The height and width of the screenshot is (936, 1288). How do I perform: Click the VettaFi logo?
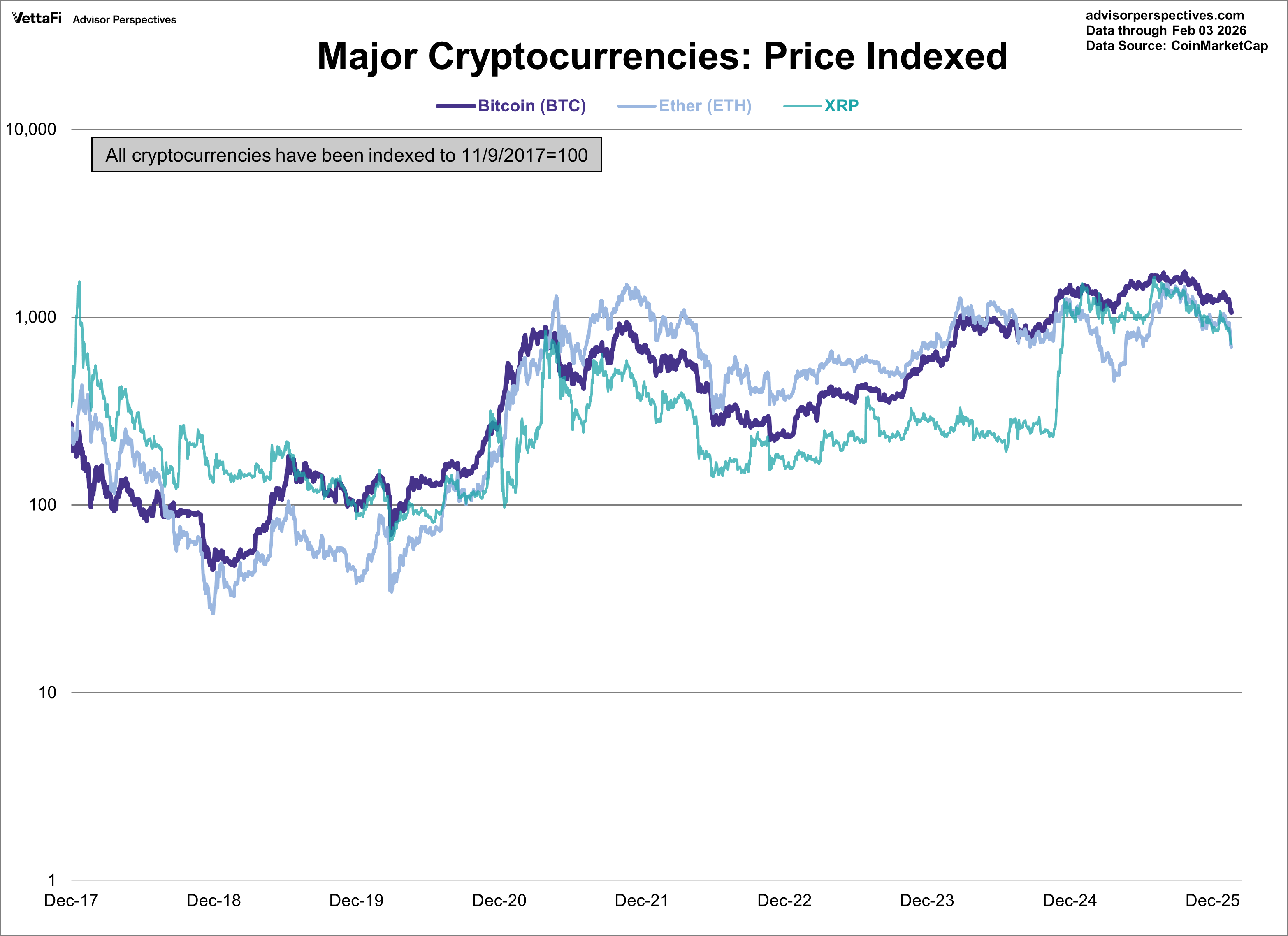click(36, 18)
